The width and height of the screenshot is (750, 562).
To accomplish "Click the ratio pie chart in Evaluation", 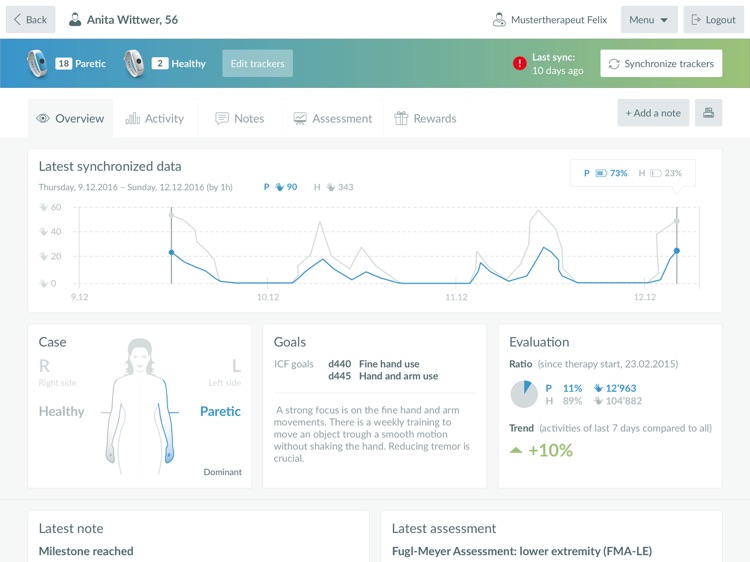I will click(x=524, y=394).
